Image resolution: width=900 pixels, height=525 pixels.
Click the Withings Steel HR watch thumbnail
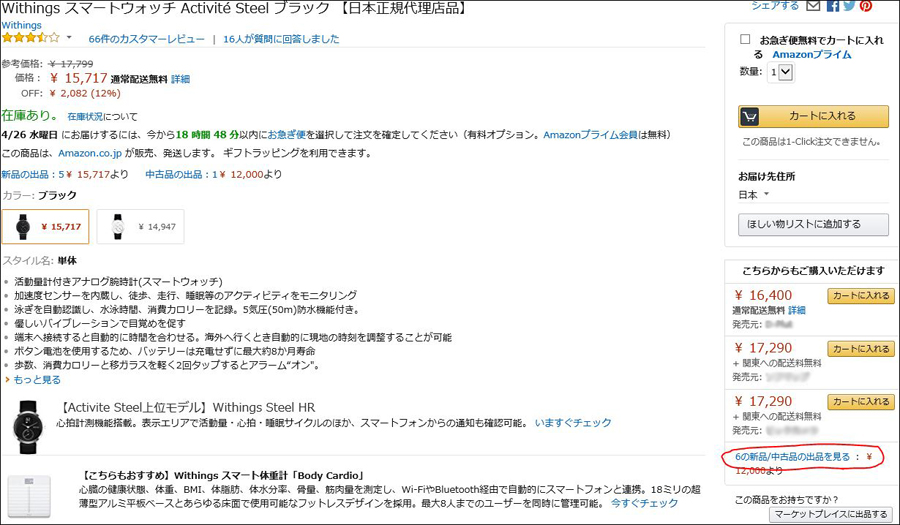tap(28, 427)
